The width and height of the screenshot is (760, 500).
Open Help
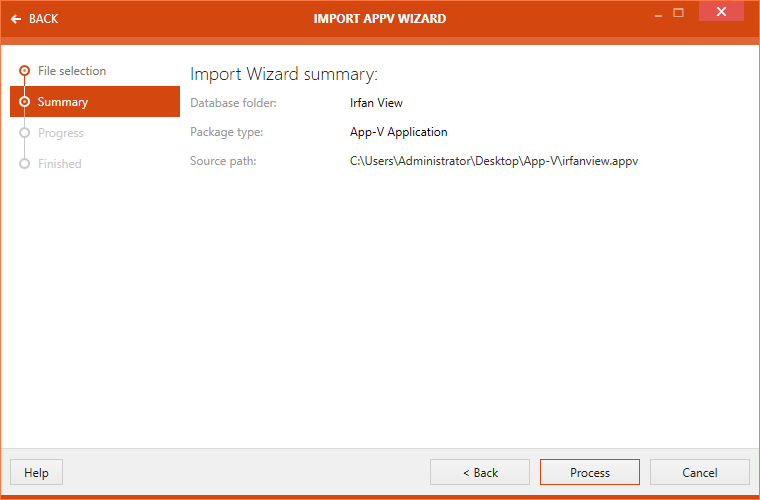[36, 472]
